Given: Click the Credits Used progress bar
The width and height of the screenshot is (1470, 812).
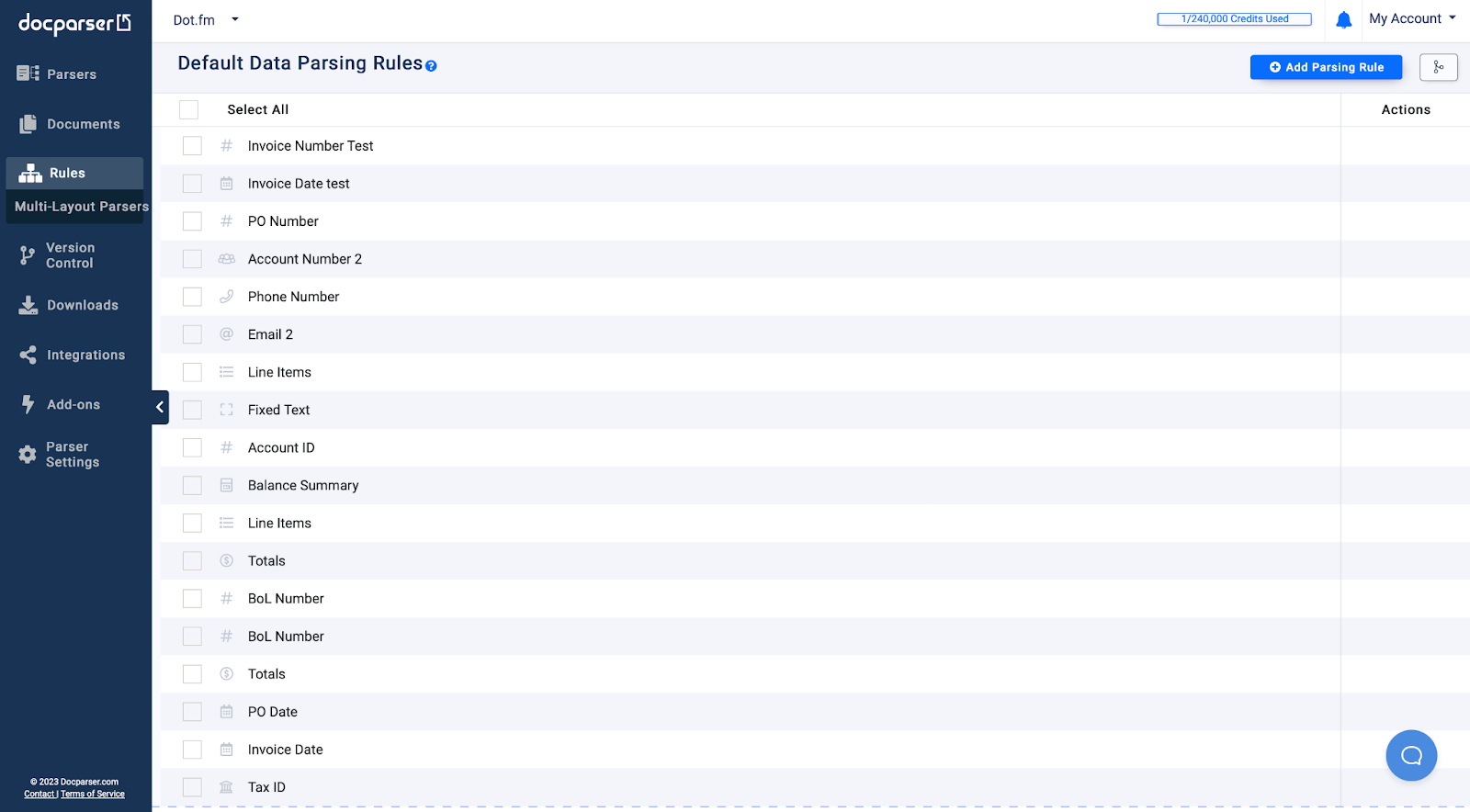Looking at the screenshot, I should (x=1234, y=18).
